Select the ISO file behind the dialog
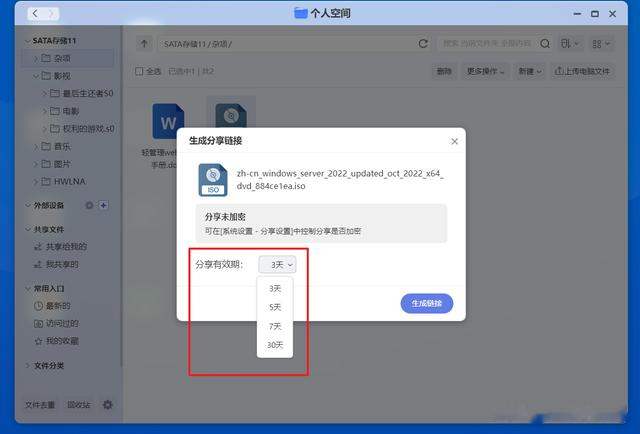640x434 pixels. coord(231,115)
